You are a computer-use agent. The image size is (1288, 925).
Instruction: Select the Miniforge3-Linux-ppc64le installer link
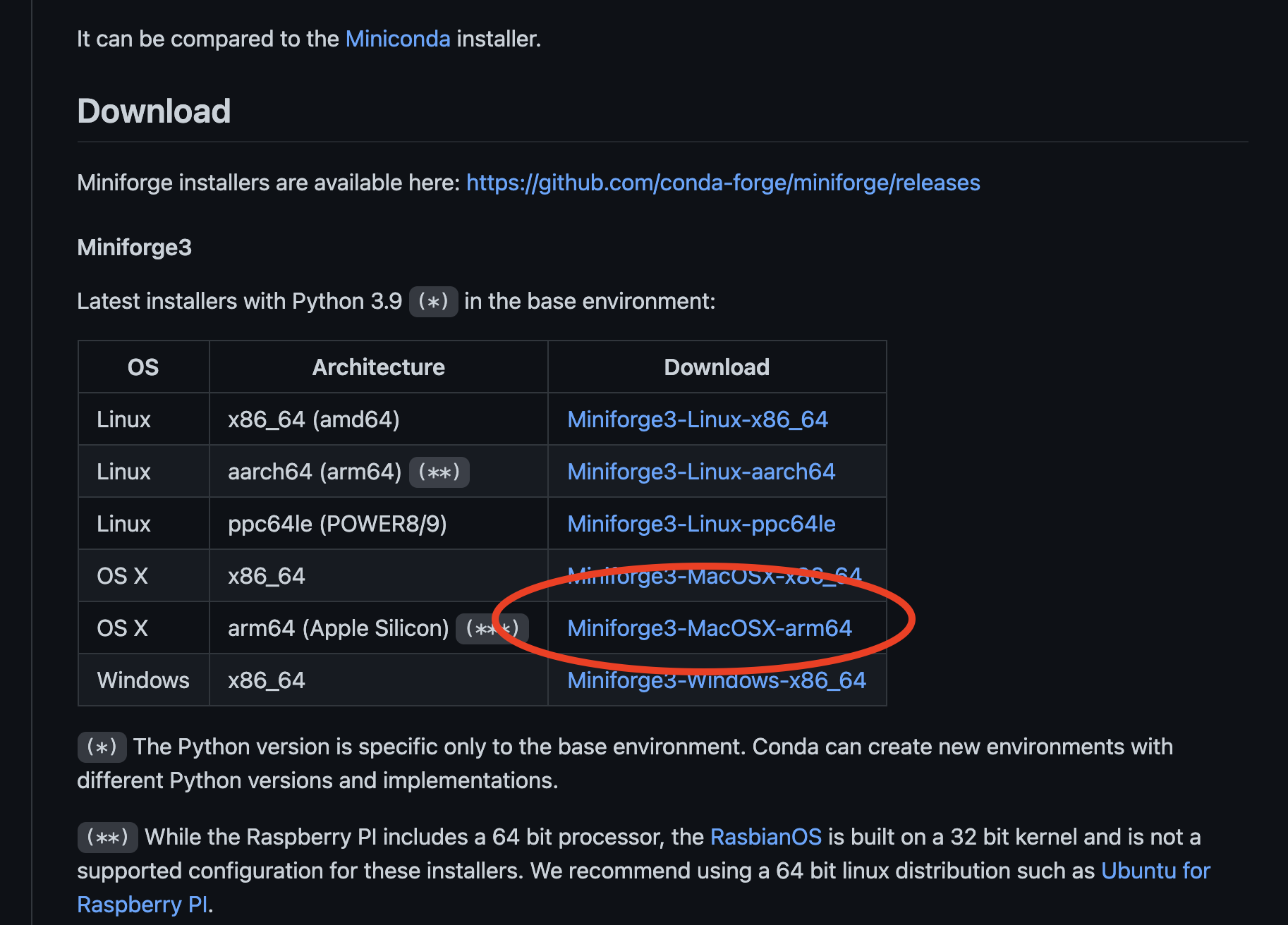[700, 524]
